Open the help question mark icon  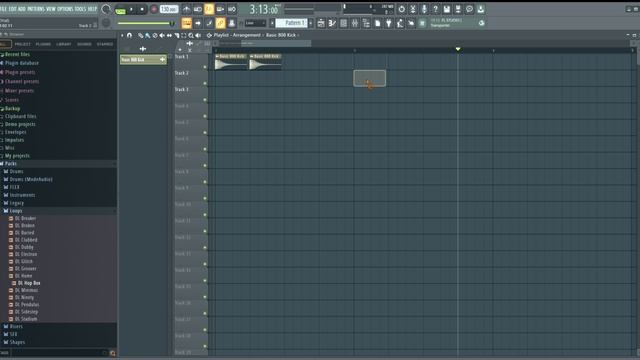(x=436, y=9)
